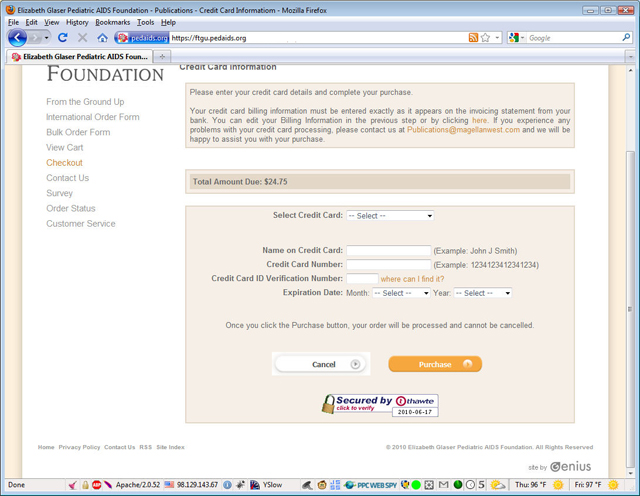The width and height of the screenshot is (640, 496).
Task: Click the mail envelope status icon
Action: click(443, 485)
